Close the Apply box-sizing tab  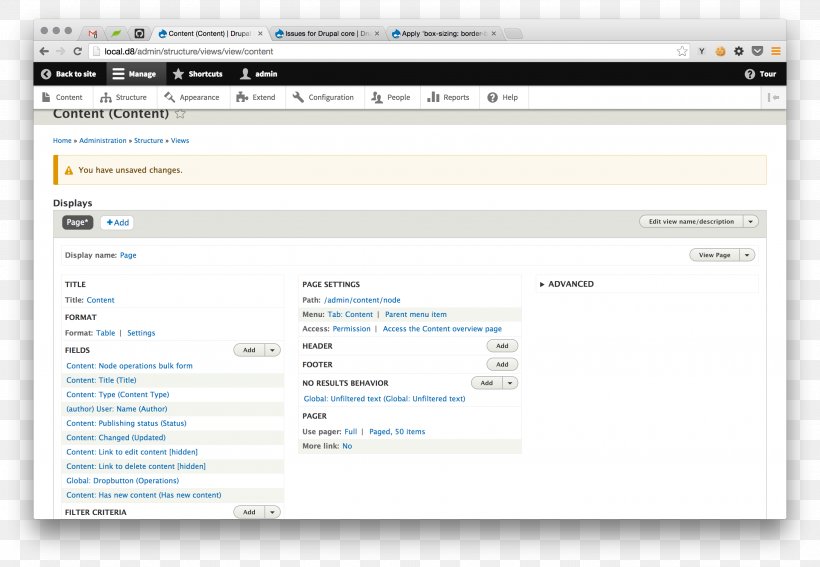(x=493, y=33)
